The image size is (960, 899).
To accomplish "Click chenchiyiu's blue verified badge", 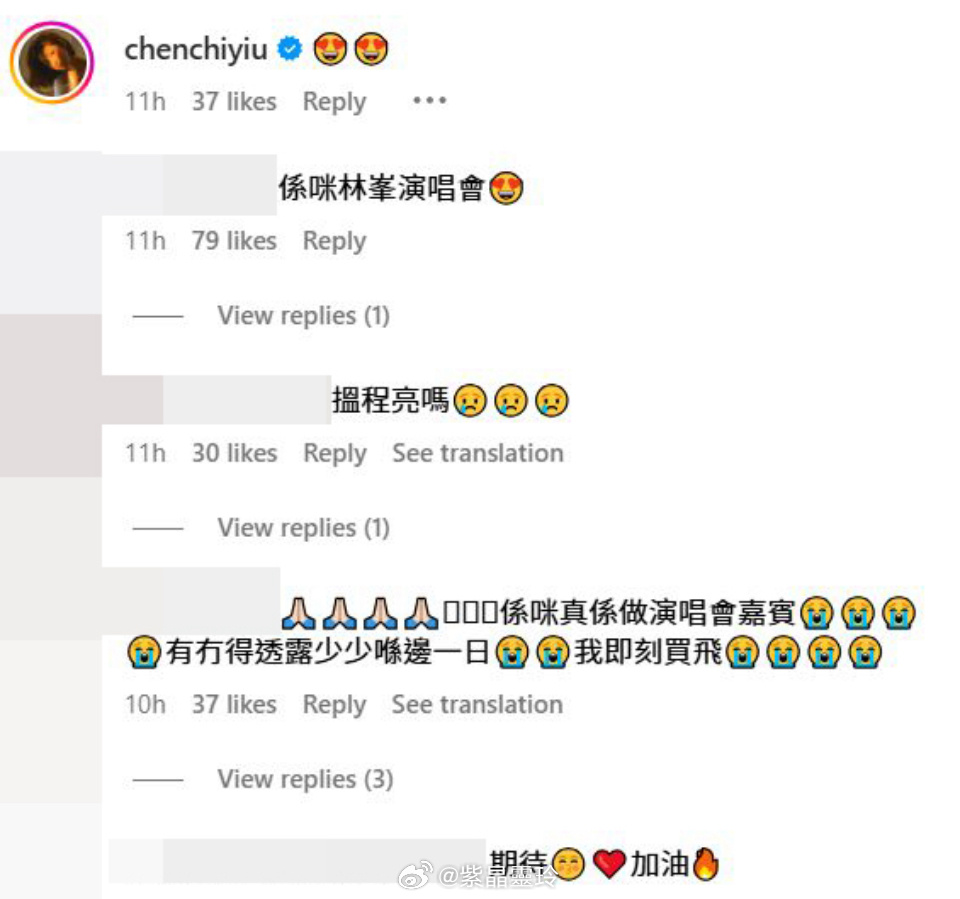I will [x=290, y=48].
